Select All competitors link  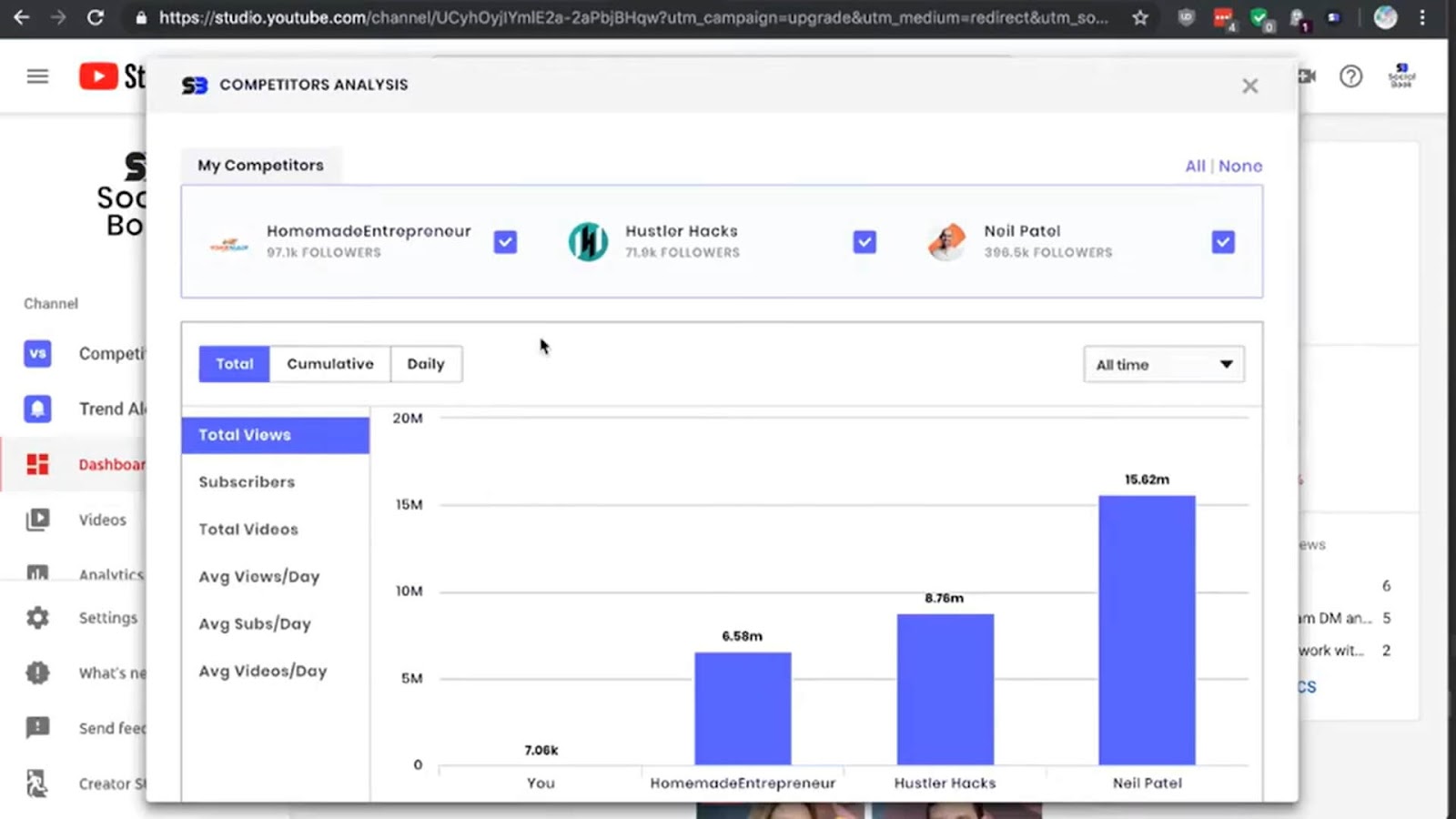[1195, 166]
